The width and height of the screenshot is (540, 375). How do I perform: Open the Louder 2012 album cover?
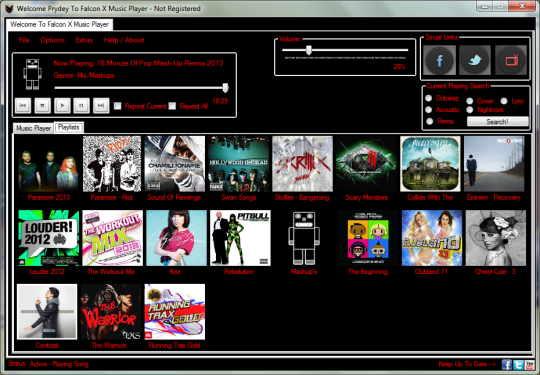point(49,238)
